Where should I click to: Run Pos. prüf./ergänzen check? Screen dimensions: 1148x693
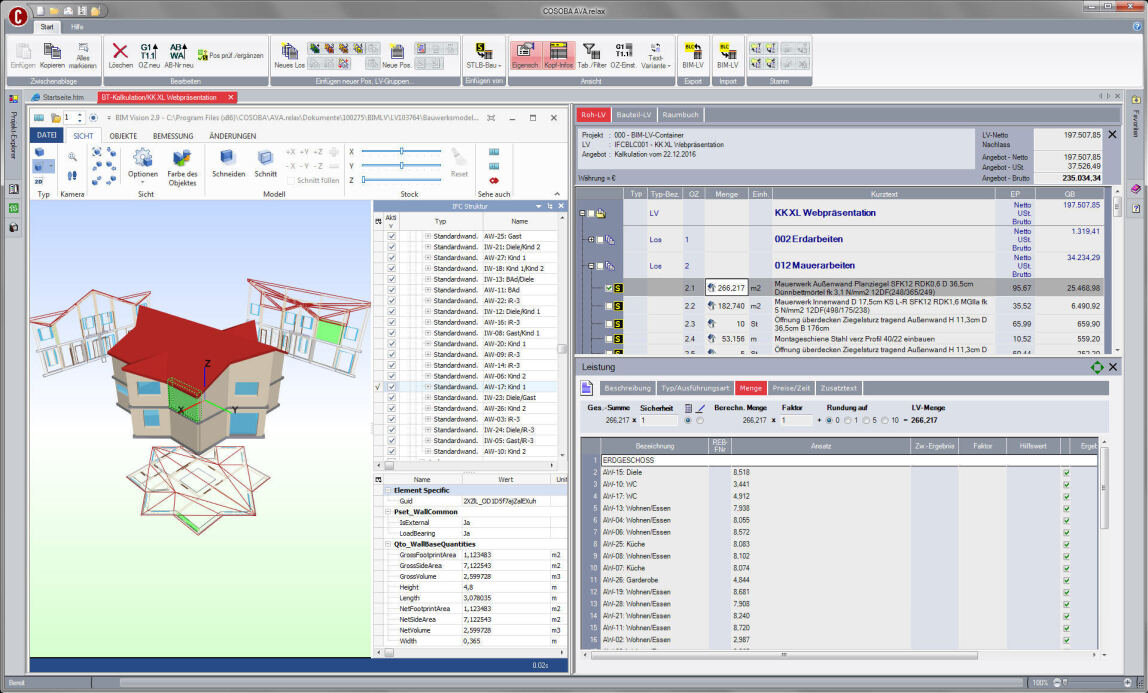point(230,55)
